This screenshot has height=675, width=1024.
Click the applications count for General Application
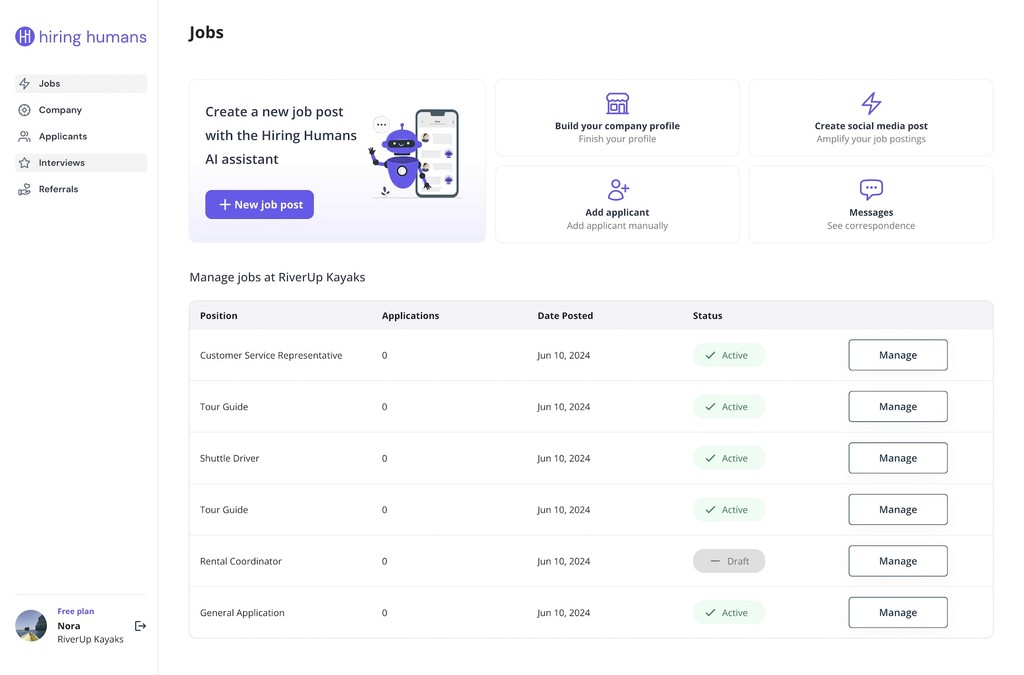pyautogui.click(x=385, y=612)
